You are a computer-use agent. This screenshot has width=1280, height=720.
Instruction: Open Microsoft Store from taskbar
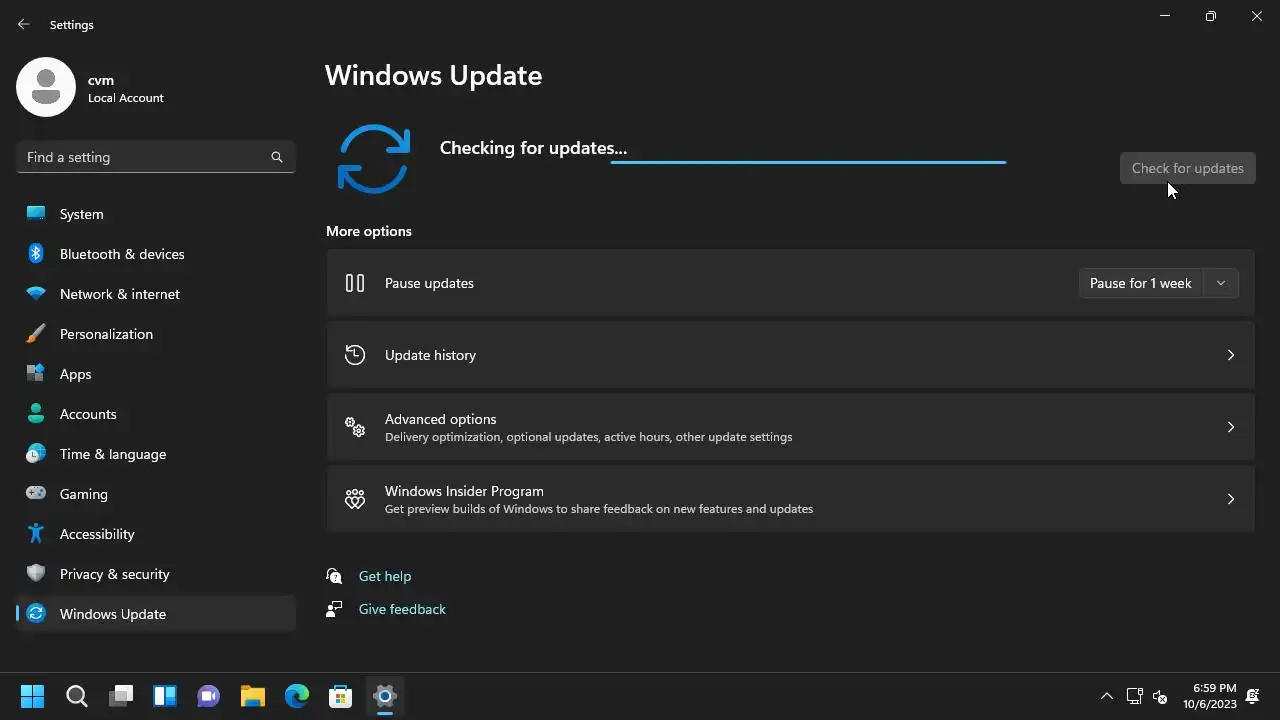coord(341,696)
